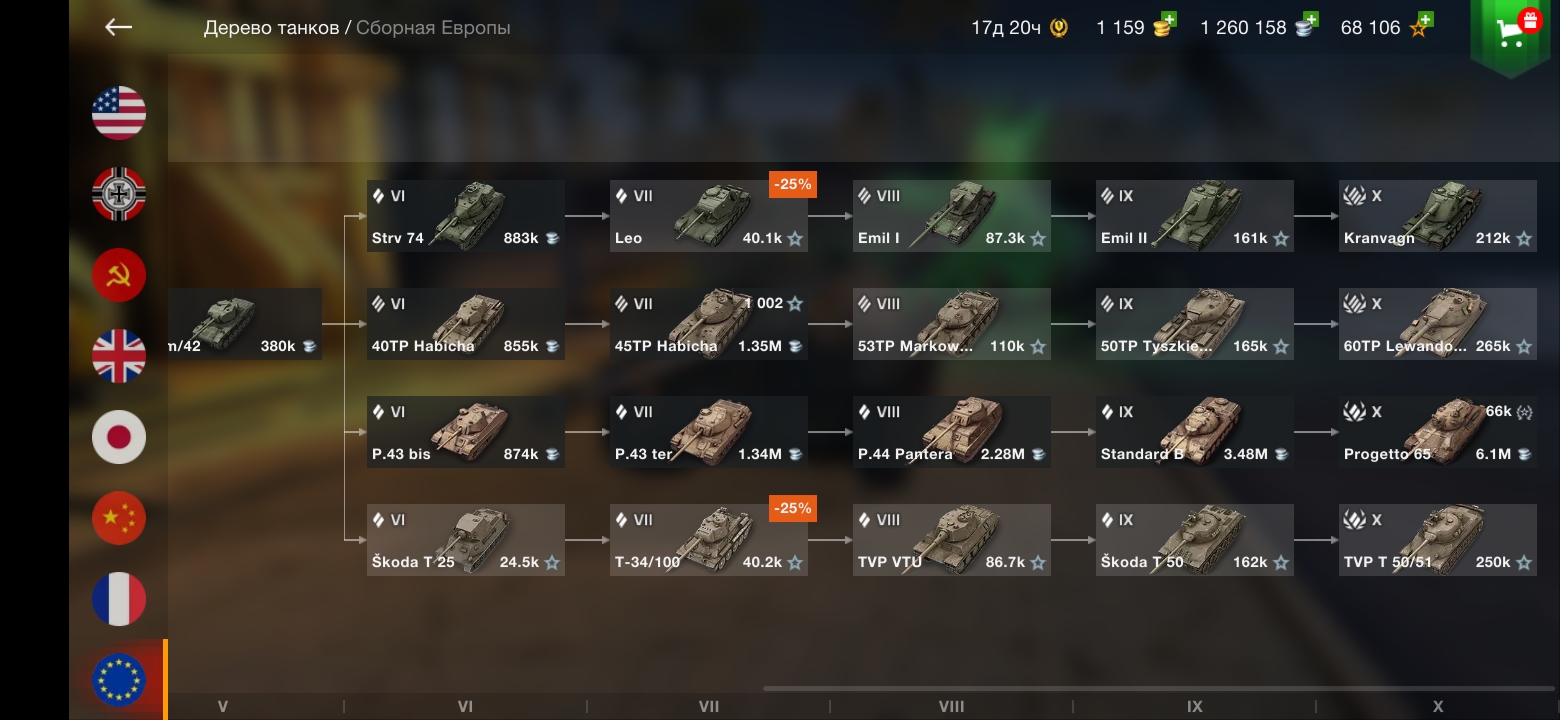Select the Germany cross nation icon

(119, 194)
